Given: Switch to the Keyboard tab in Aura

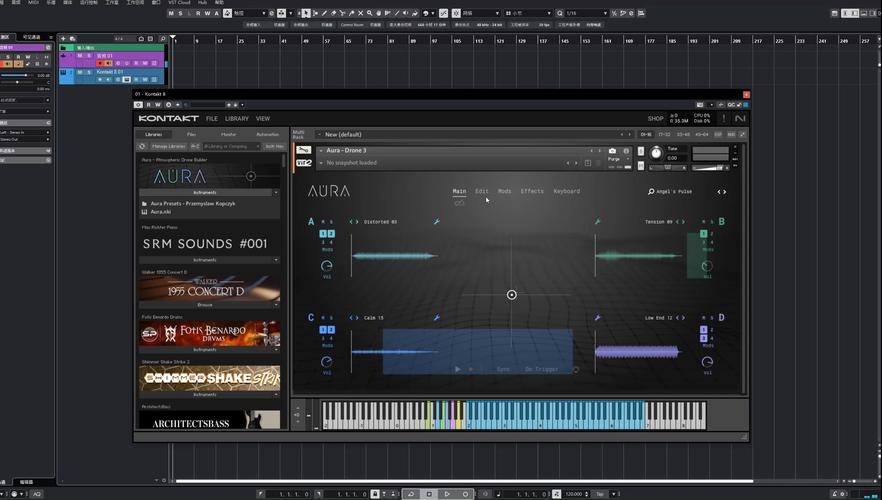Looking at the screenshot, I should pos(566,191).
